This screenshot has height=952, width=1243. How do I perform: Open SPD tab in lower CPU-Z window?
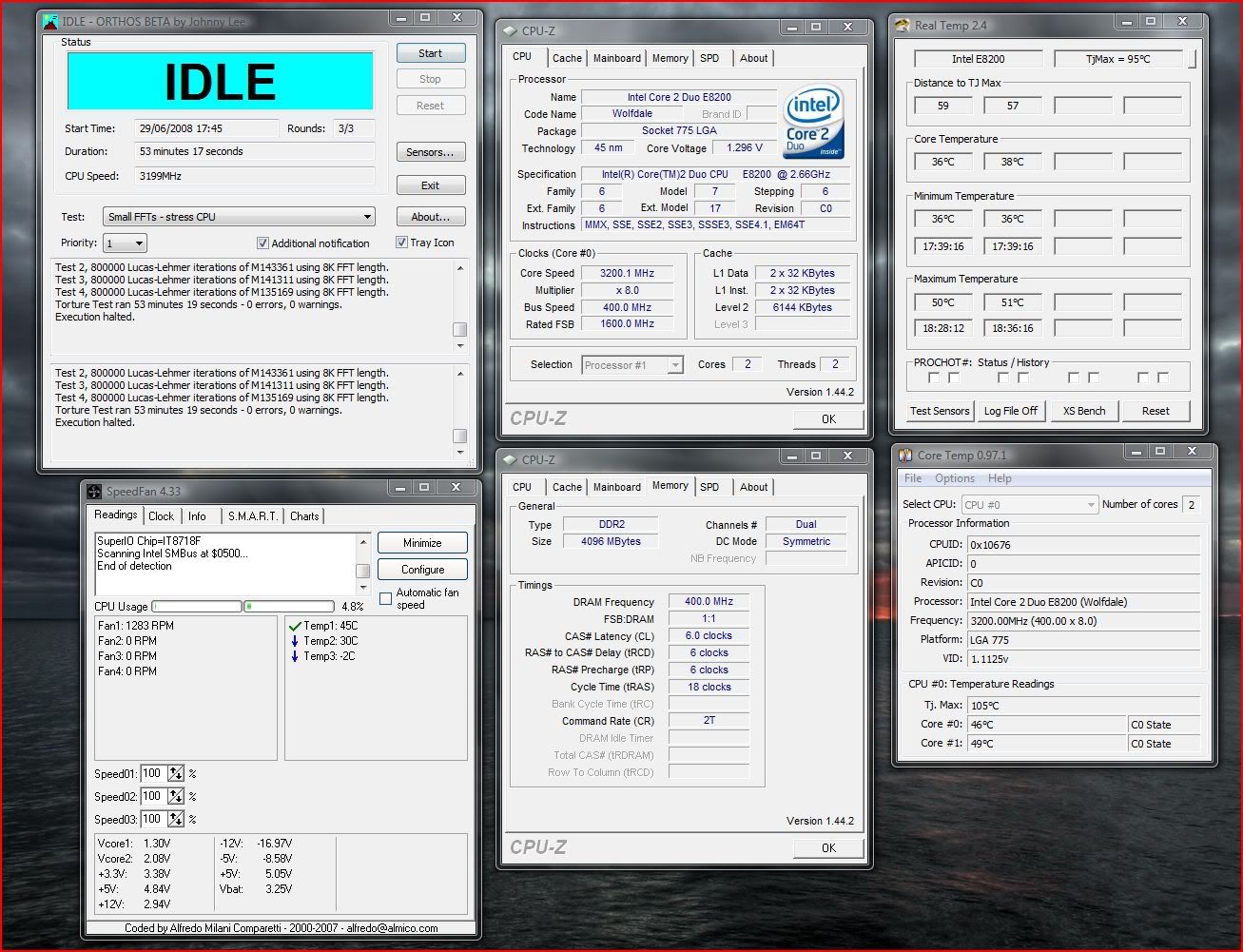coord(709,487)
